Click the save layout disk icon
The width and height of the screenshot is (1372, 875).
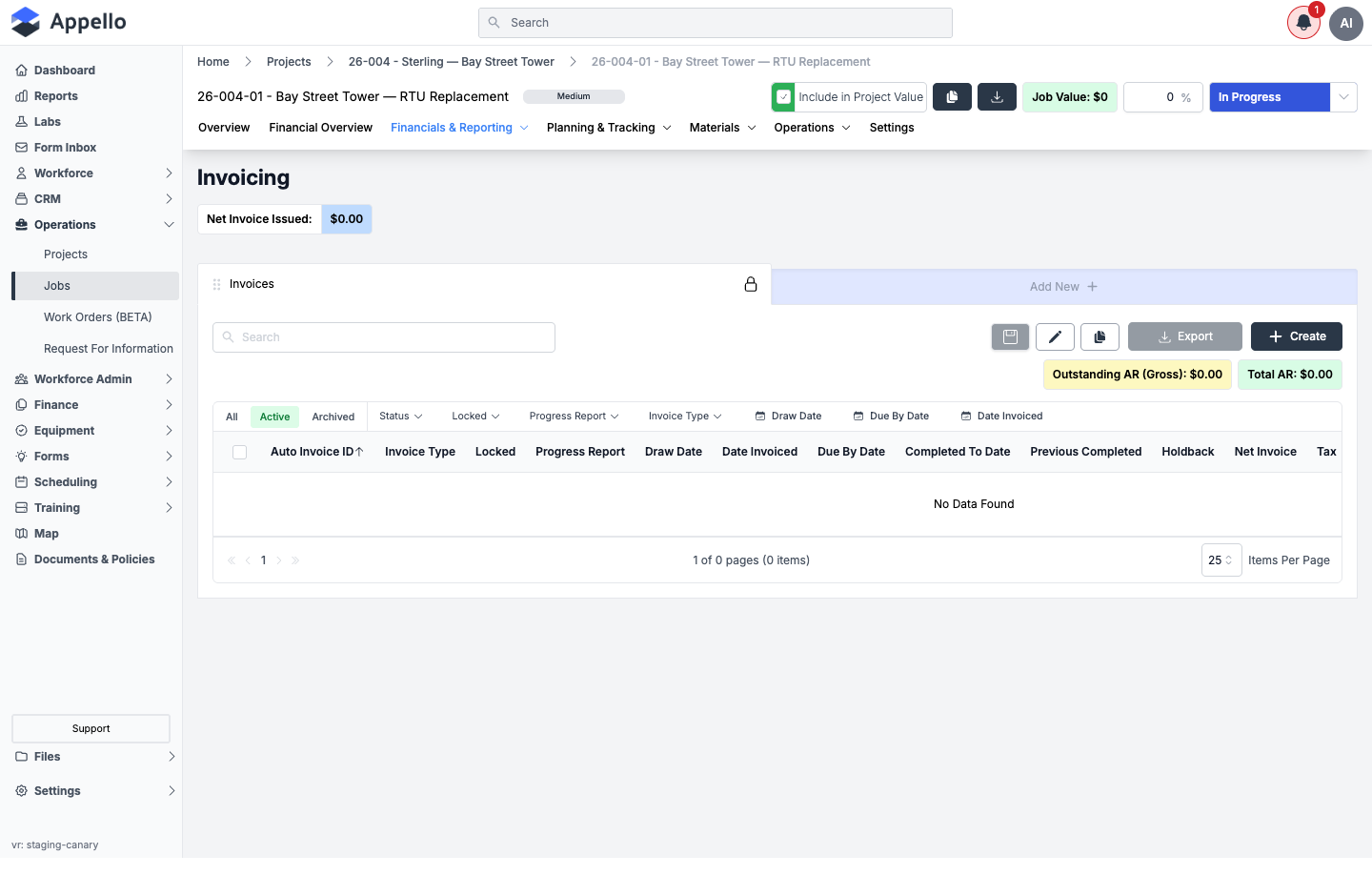point(1010,336)
